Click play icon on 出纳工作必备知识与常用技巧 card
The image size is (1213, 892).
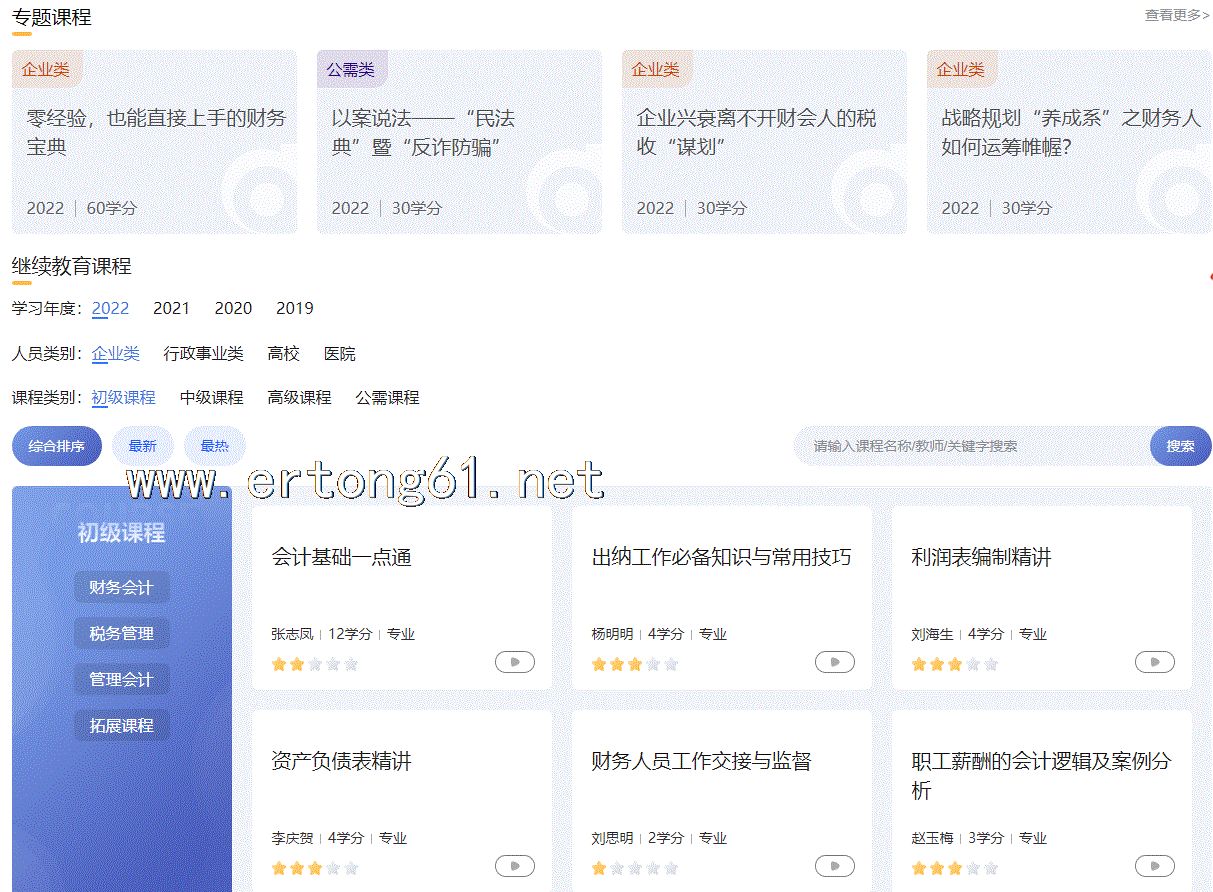point(834,662)
